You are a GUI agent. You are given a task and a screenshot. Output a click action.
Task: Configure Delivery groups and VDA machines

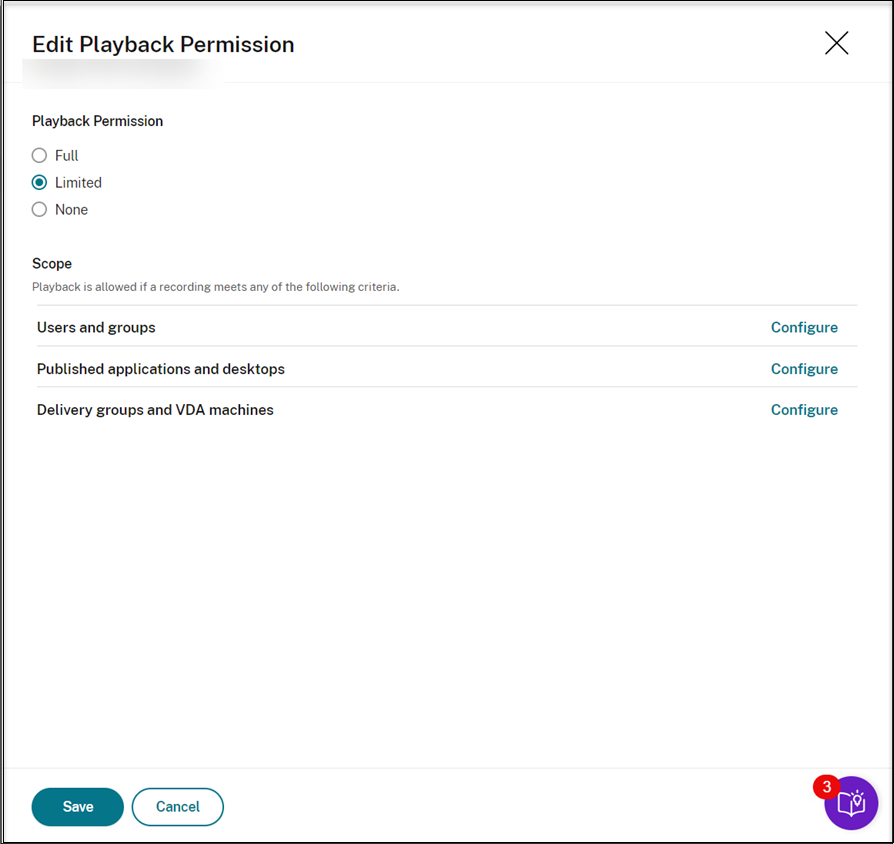point(804,410)
